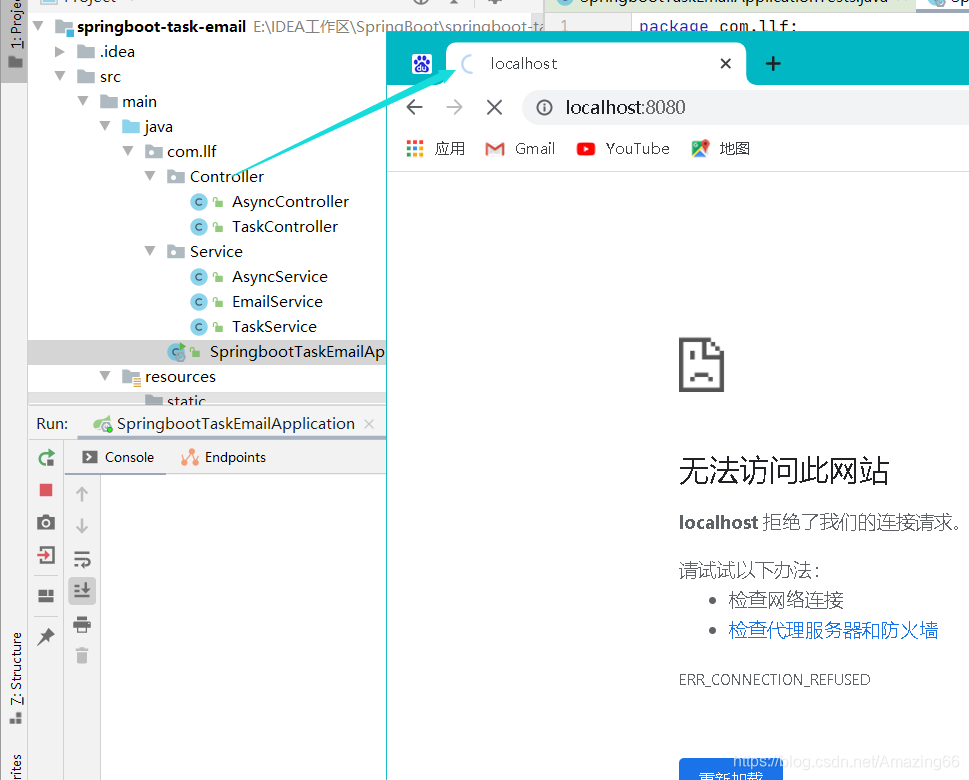
Task: Take thread dump using camera icon
Action: [x=46, y=522]
